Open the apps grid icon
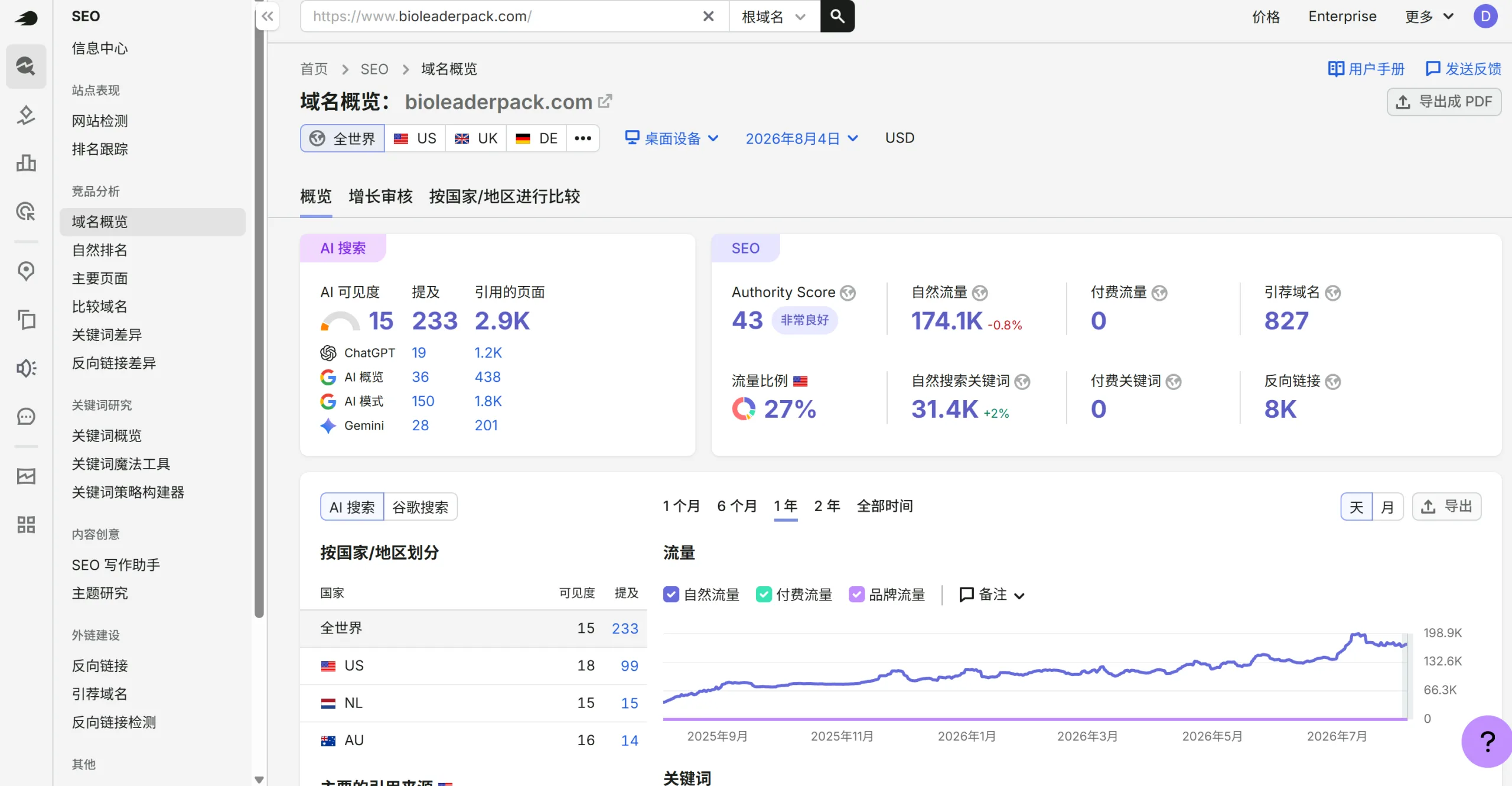 (x=26, y=524)
